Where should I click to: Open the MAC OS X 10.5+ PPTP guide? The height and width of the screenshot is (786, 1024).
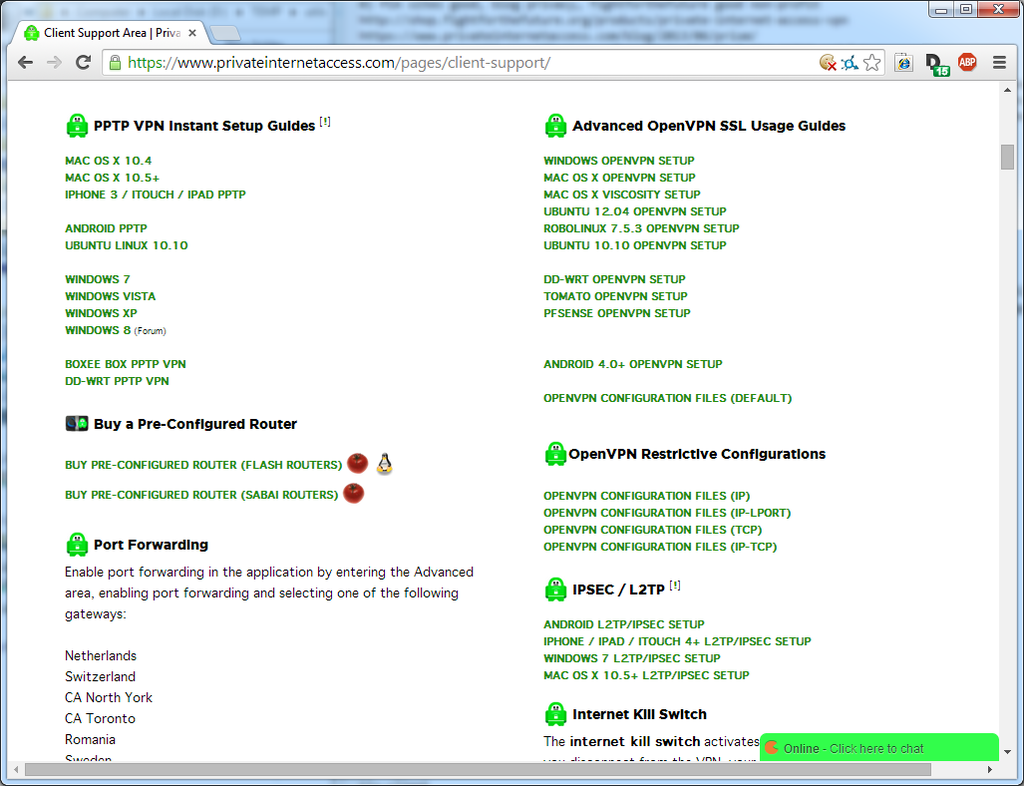[x=112, y=178]
